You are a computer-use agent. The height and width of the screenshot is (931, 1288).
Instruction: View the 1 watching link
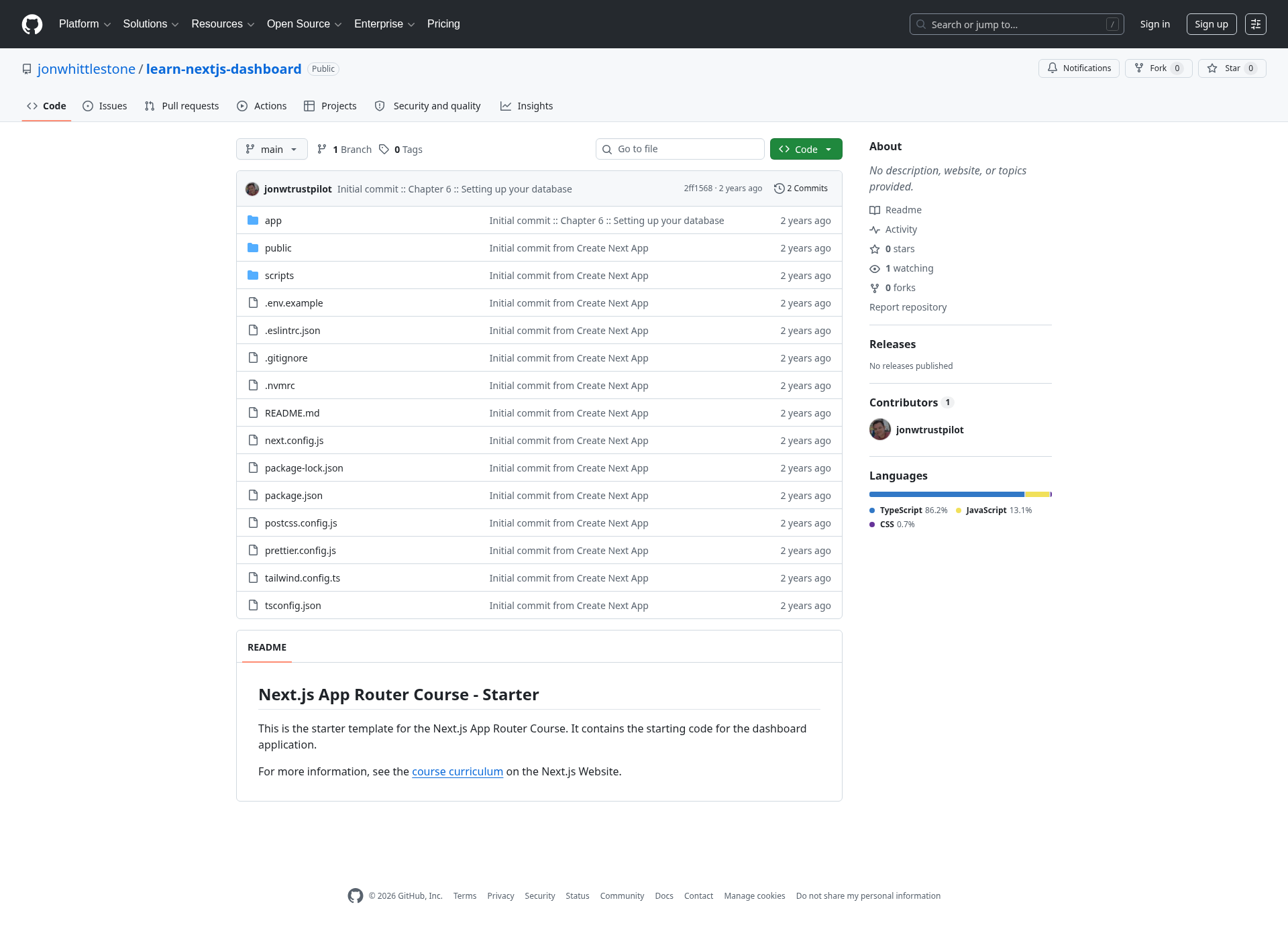pos(902,268)
